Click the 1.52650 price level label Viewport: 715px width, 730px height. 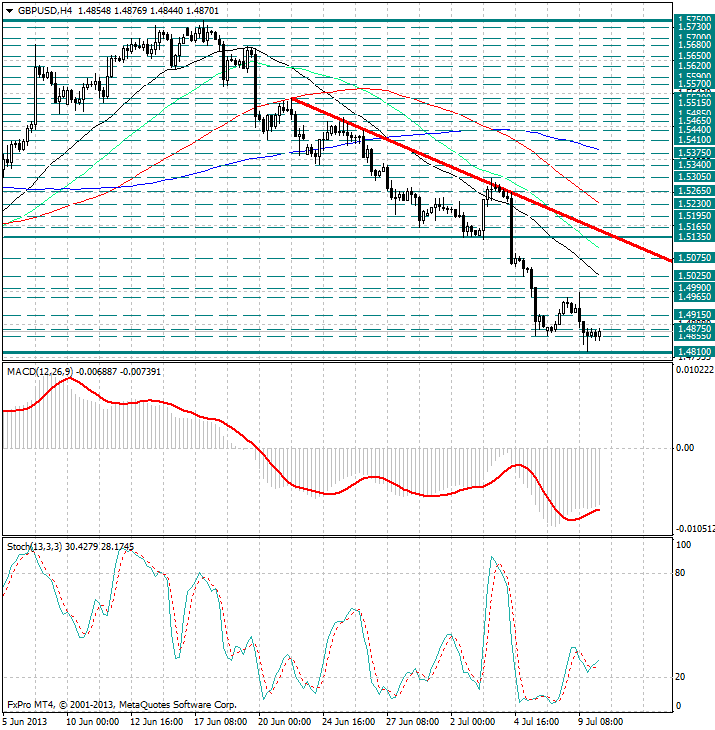694,191
